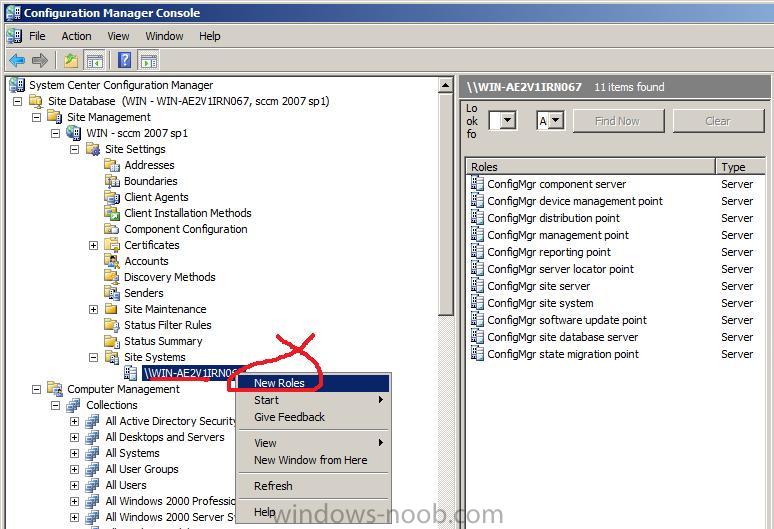The height and width of the screenshot is (529, 774).
Task: Click the Clear button
Action: (718, 121)
